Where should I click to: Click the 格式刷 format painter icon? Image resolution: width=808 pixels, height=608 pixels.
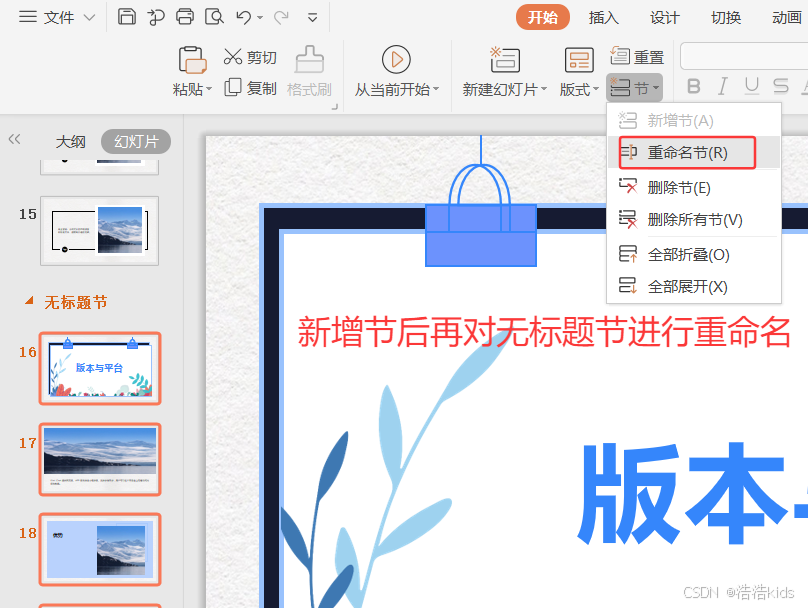click(x=309, y=60)
